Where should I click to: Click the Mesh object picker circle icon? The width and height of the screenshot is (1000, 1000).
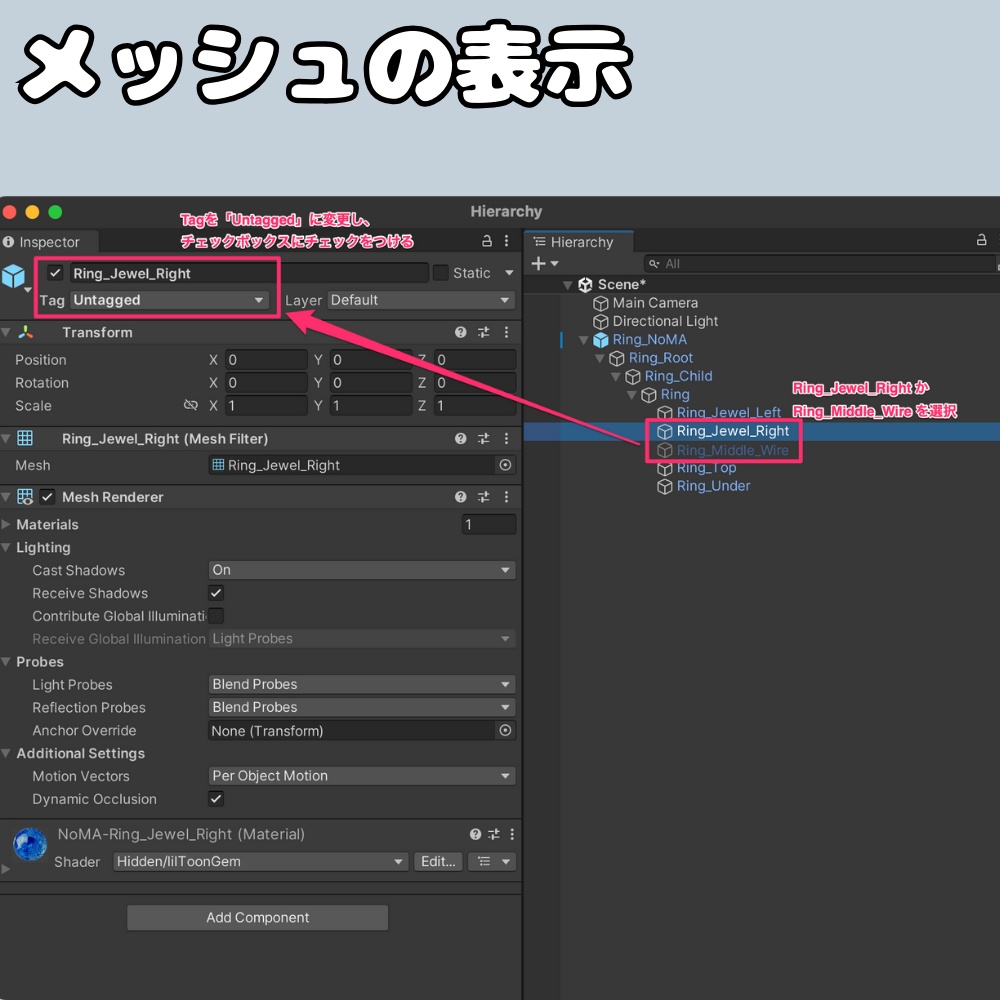pyautogui.click(x=505, y=465)
